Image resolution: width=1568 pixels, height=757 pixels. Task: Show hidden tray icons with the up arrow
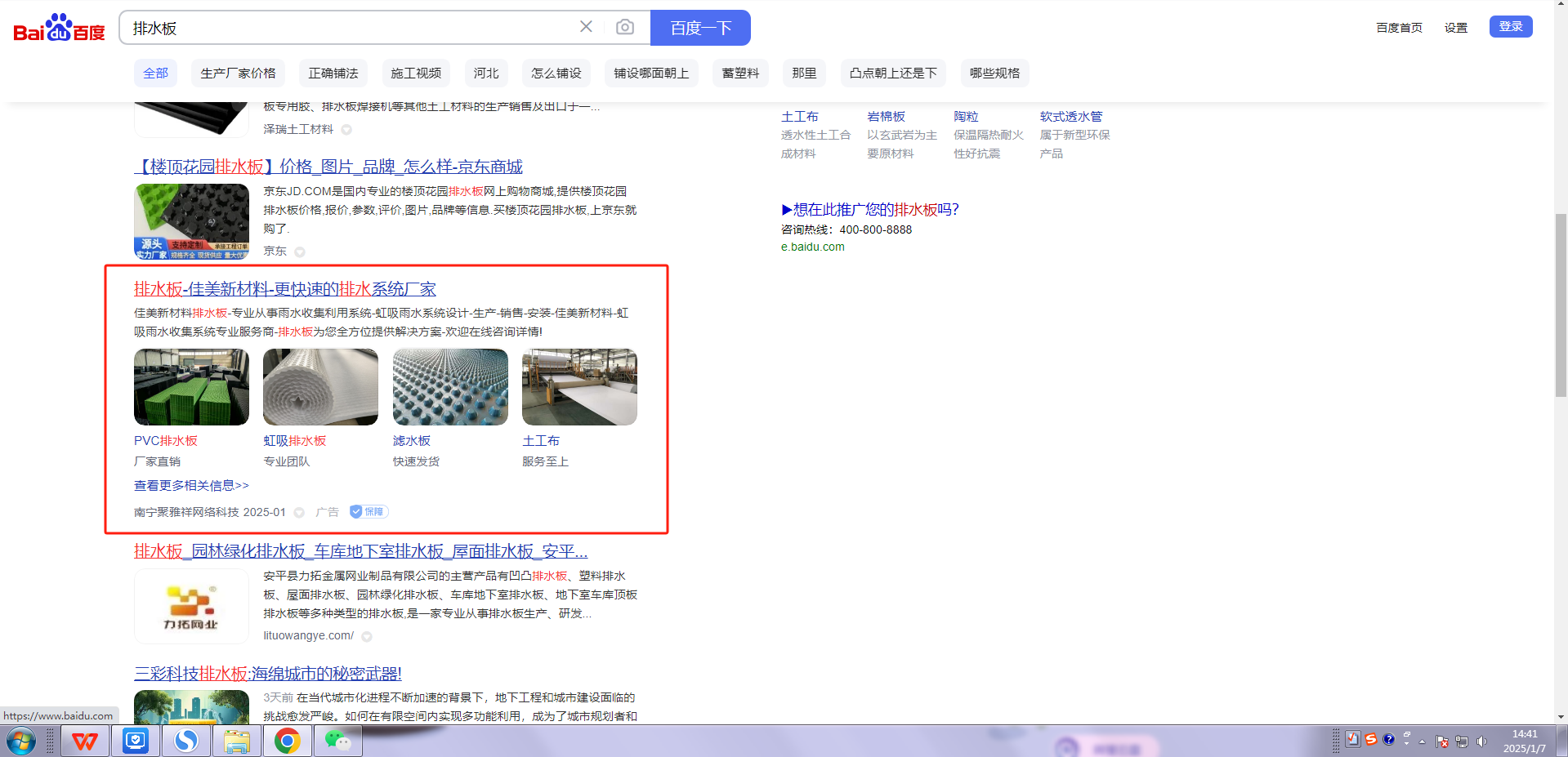1423,741
